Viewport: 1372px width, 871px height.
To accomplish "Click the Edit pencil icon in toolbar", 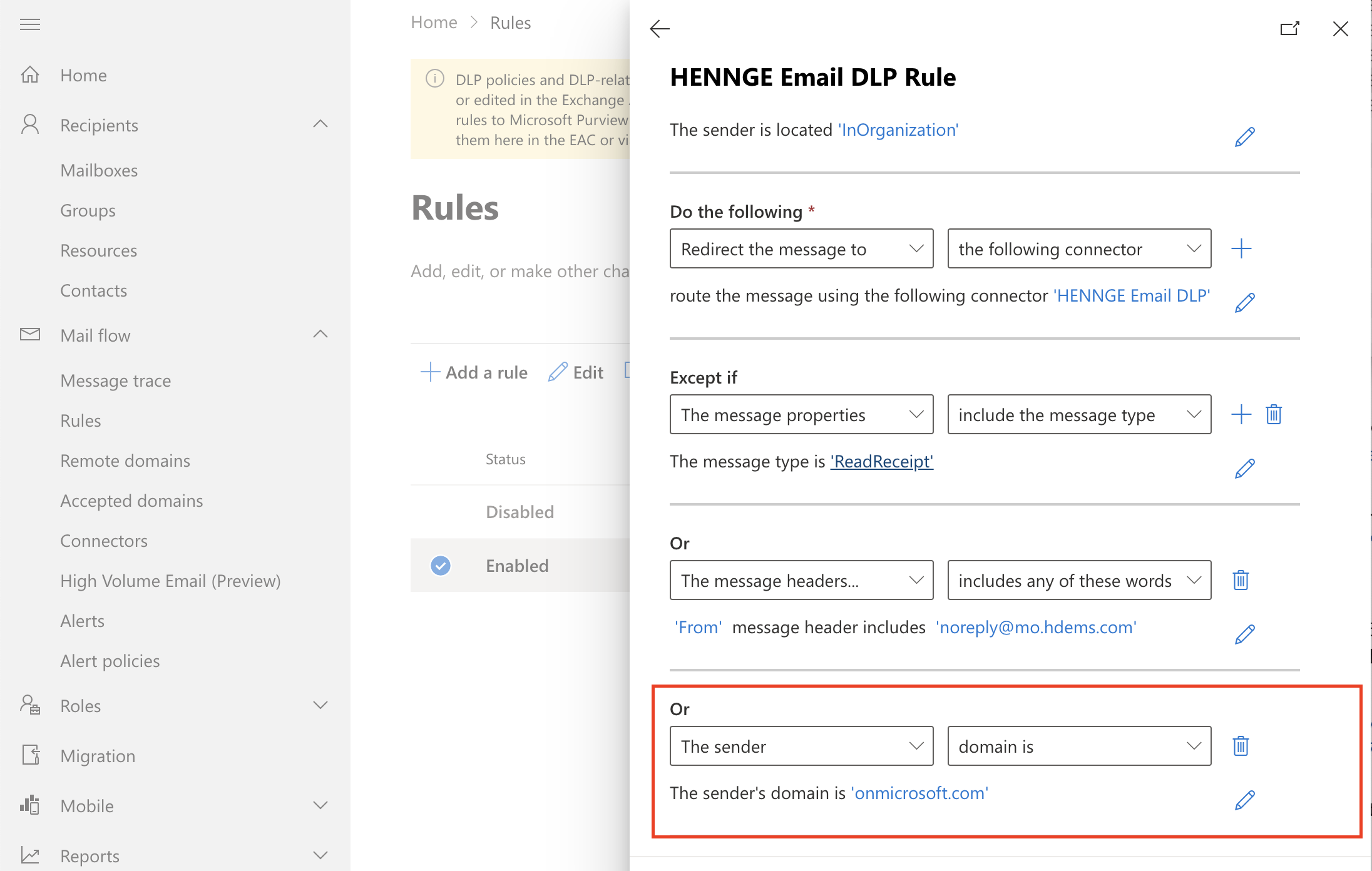I will coord(558,372).
